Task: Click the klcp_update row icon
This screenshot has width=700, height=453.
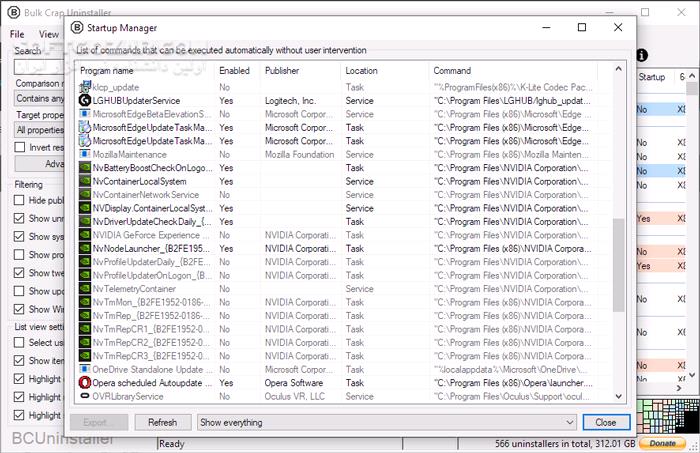Action: click(x=85, y=87)
